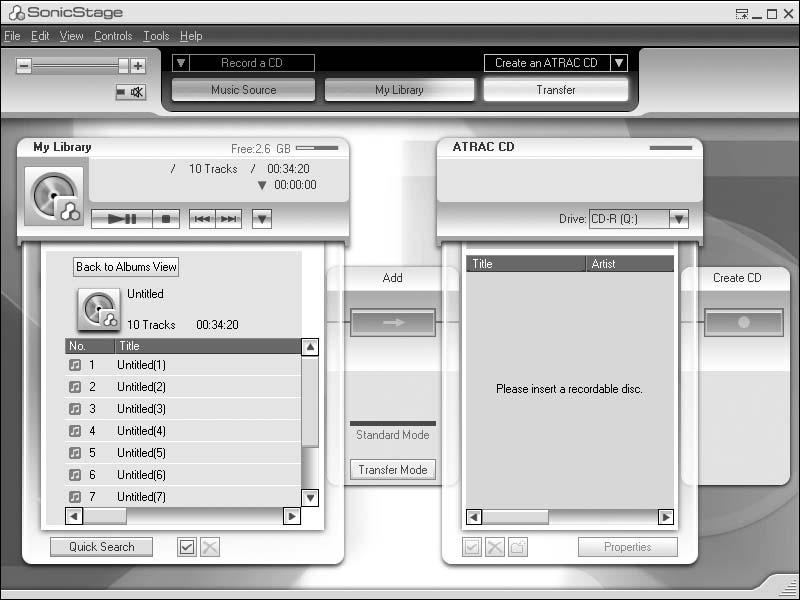Click the ATRAC CD list right scroll arrow
800x600 pixels.
665,517
